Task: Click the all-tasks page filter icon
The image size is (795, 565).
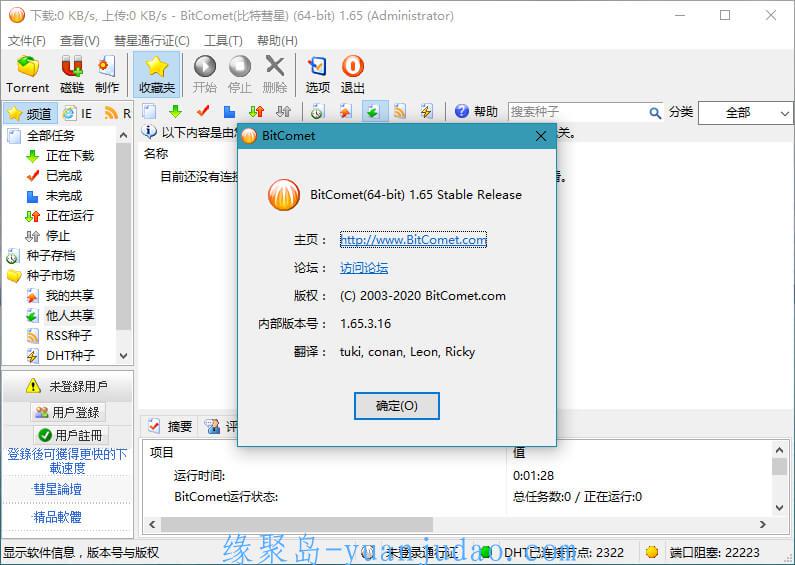Action: tap(149, 111)
